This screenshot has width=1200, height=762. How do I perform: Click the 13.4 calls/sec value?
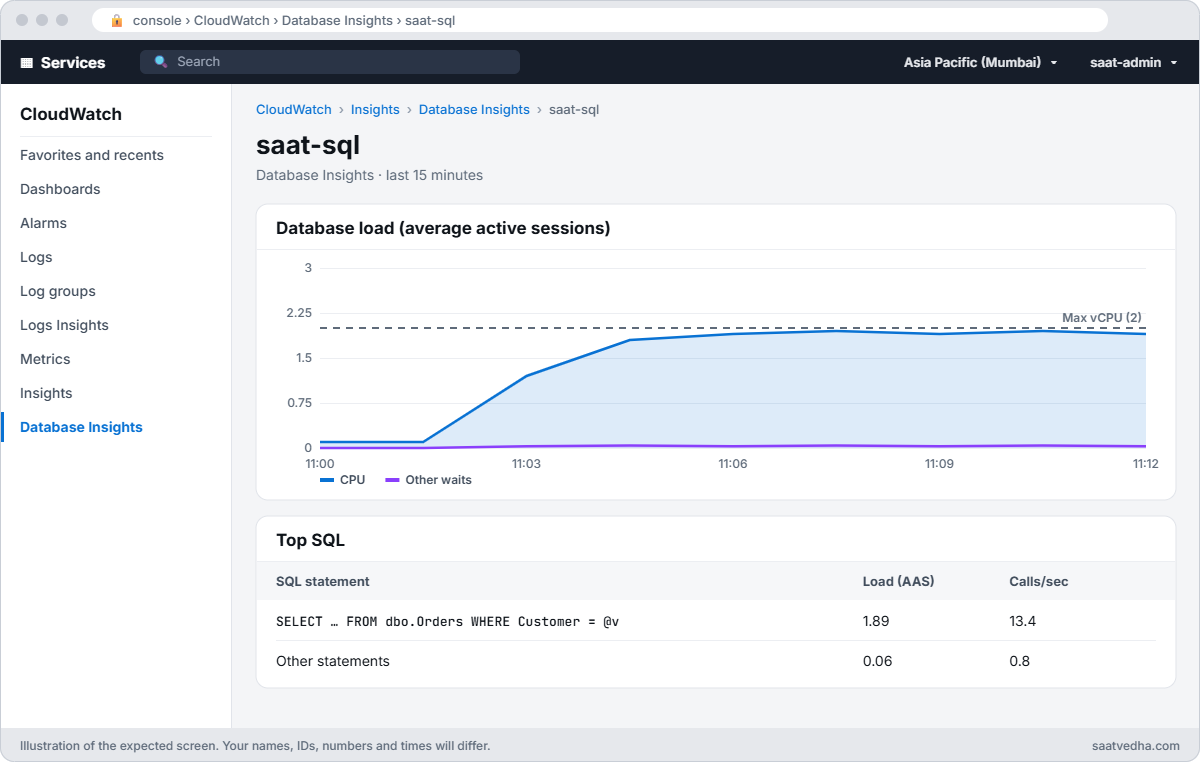pyautogui.click(x=1023, y=621)
